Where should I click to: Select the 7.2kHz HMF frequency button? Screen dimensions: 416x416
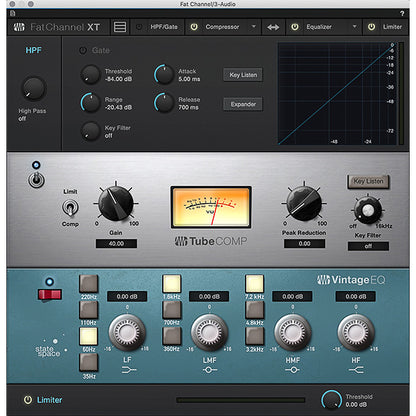click(x=255, y=283)
